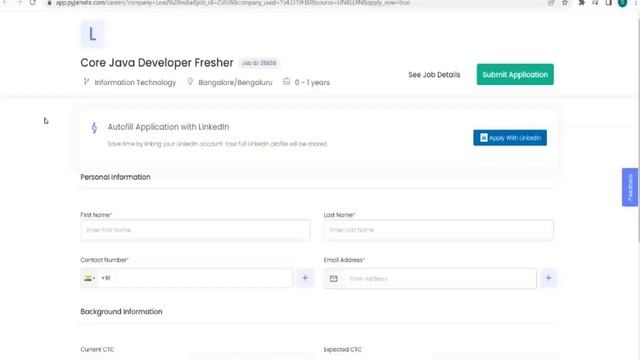Click the Background Information heading
Viewport: 640px width, 360px height.
pos(121,311)
